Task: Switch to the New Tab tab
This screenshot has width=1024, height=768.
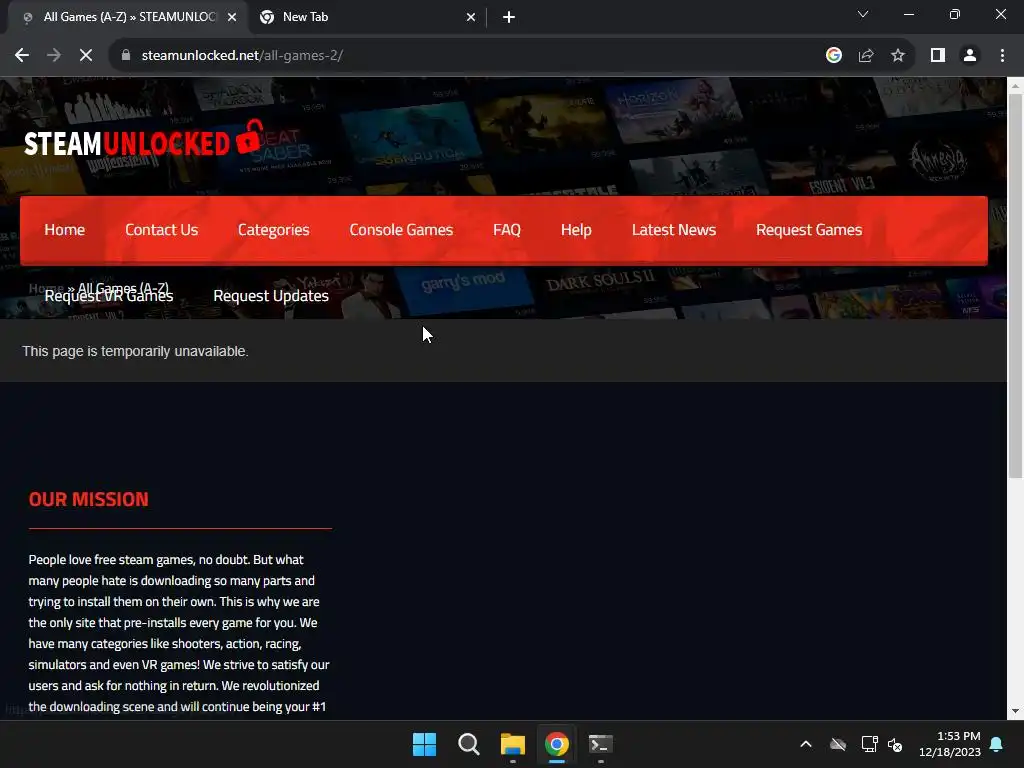Action: pos(368,18)
